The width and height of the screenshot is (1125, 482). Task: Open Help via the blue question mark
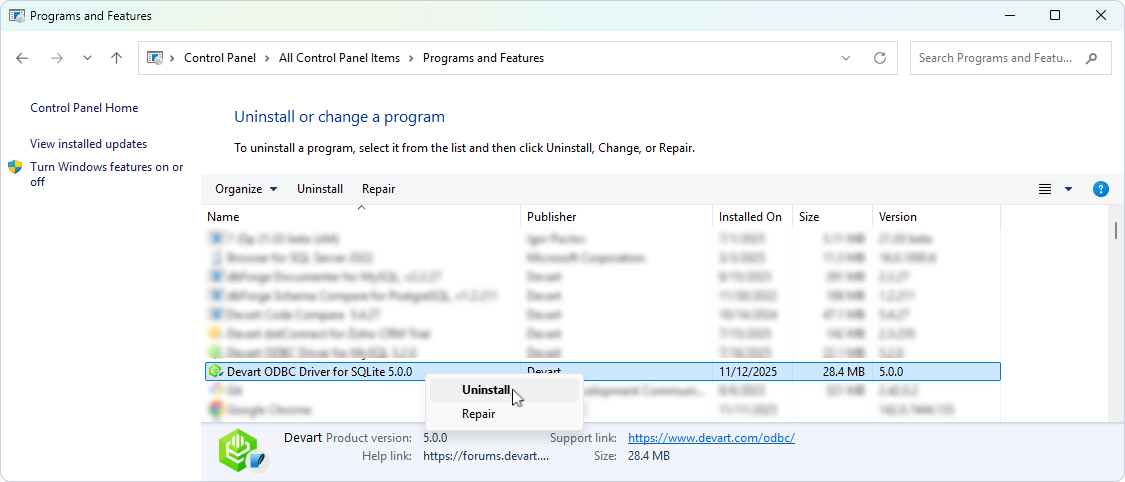1101,189
